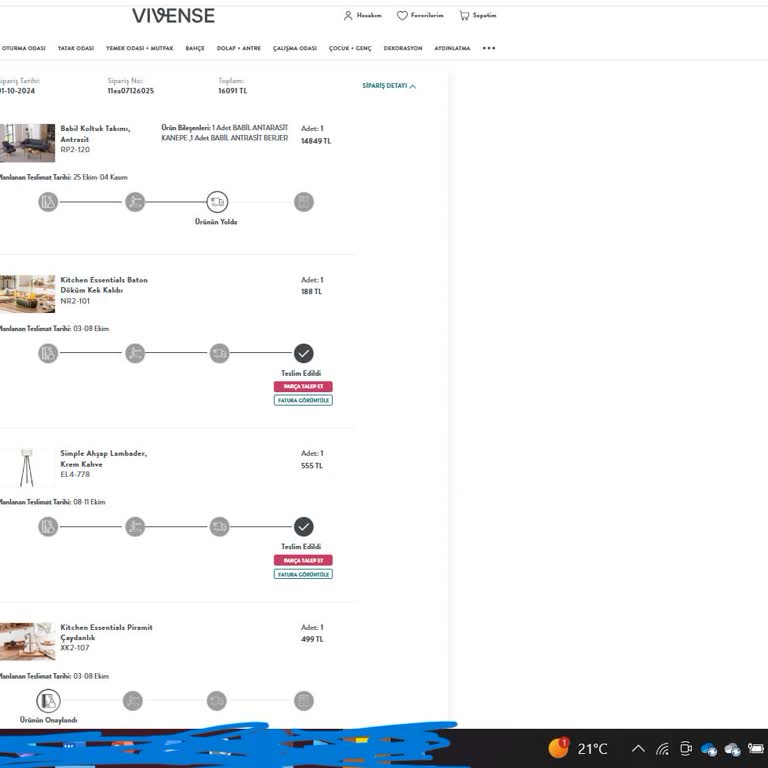Image resolution: width=768 pixels, height=768 pixels.
Task: Click the price 499 TL
Action: click(312, 639)
